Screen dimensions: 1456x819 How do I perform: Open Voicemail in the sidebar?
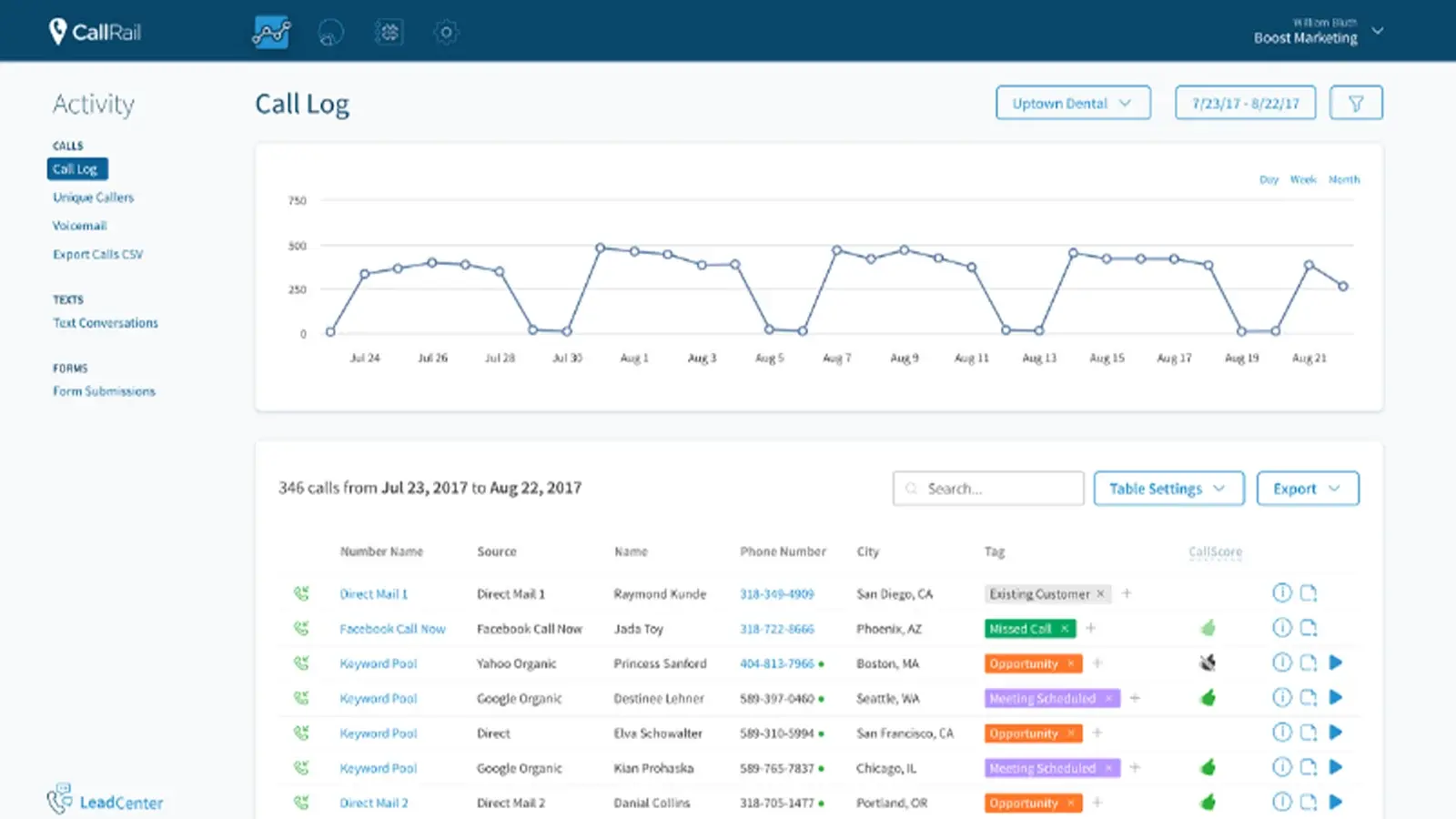point(79,226)
